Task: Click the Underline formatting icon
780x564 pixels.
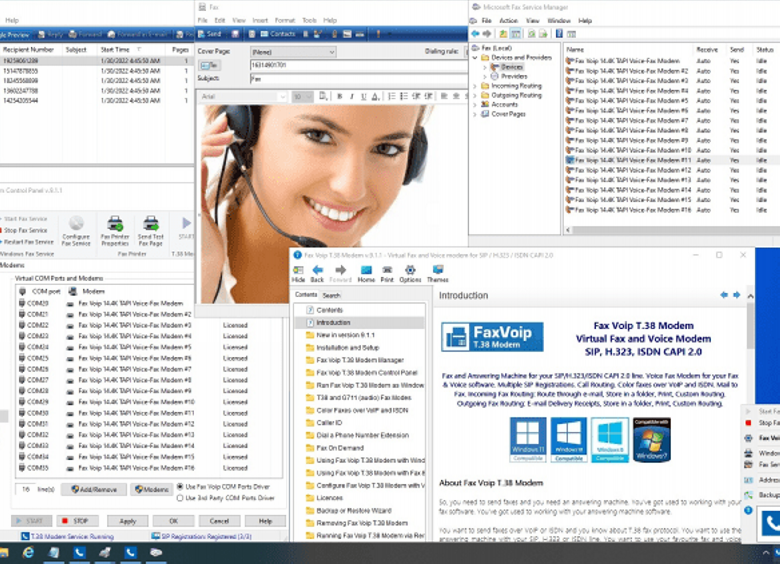Action: tap(364, 96)
